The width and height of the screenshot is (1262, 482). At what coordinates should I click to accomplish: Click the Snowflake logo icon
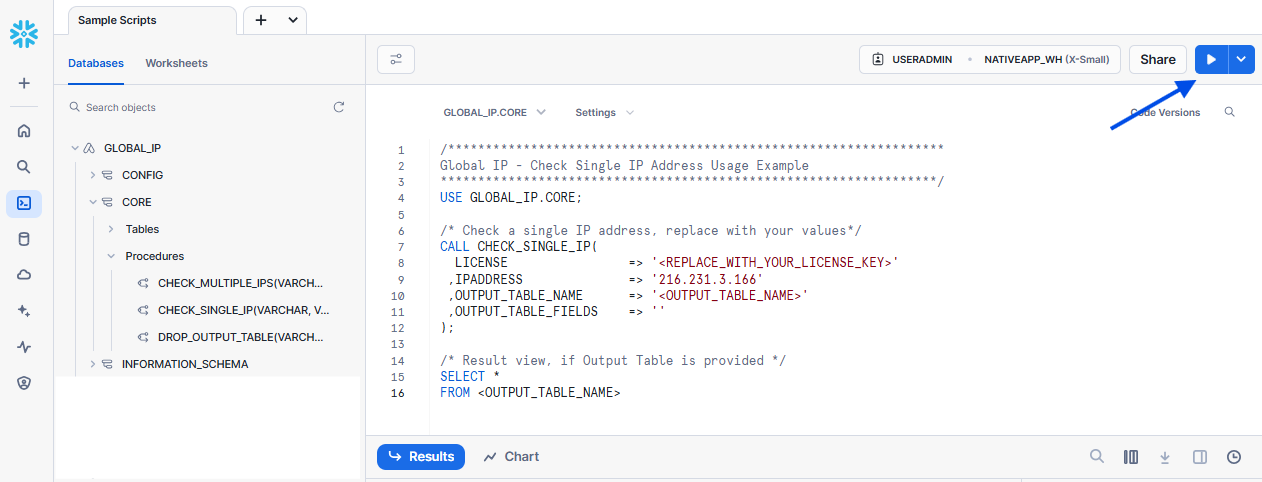point(24,35)
